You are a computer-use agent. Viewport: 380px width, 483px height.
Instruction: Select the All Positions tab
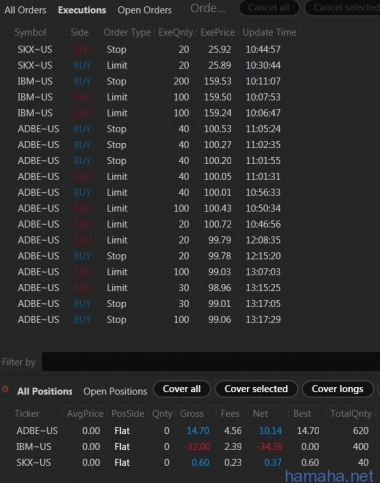coord(45,391)
